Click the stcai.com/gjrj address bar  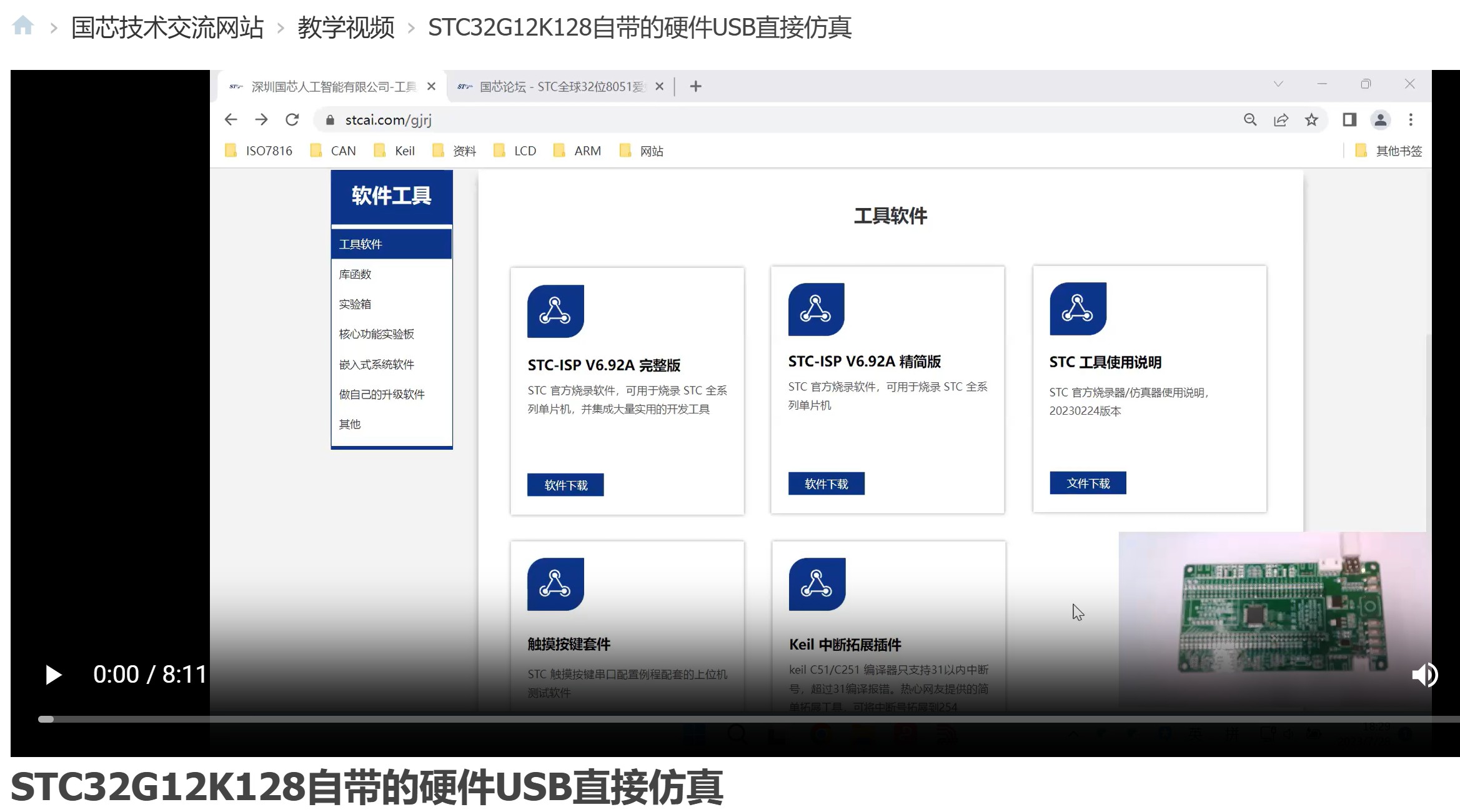(x=775, y=119)
